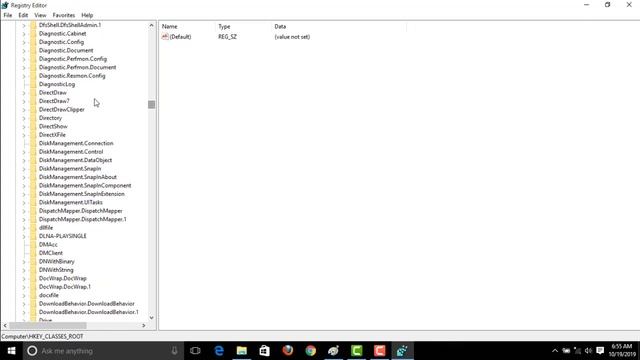Image resolution: width=640 pixels, height=360 pixels.
Task: Click the tree scrollbar down arrow
Action: click(151, 318)
